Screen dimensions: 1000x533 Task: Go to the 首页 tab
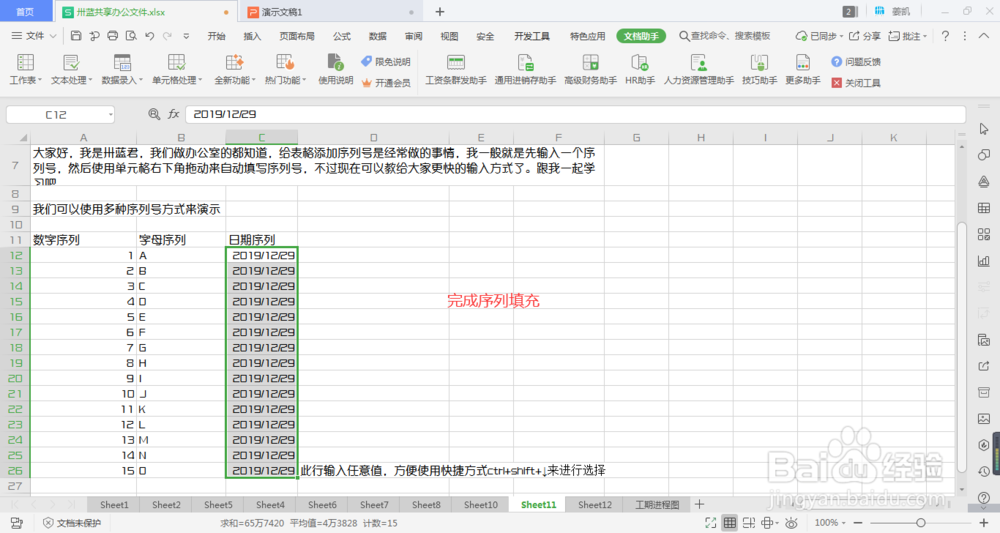point(25,11)
